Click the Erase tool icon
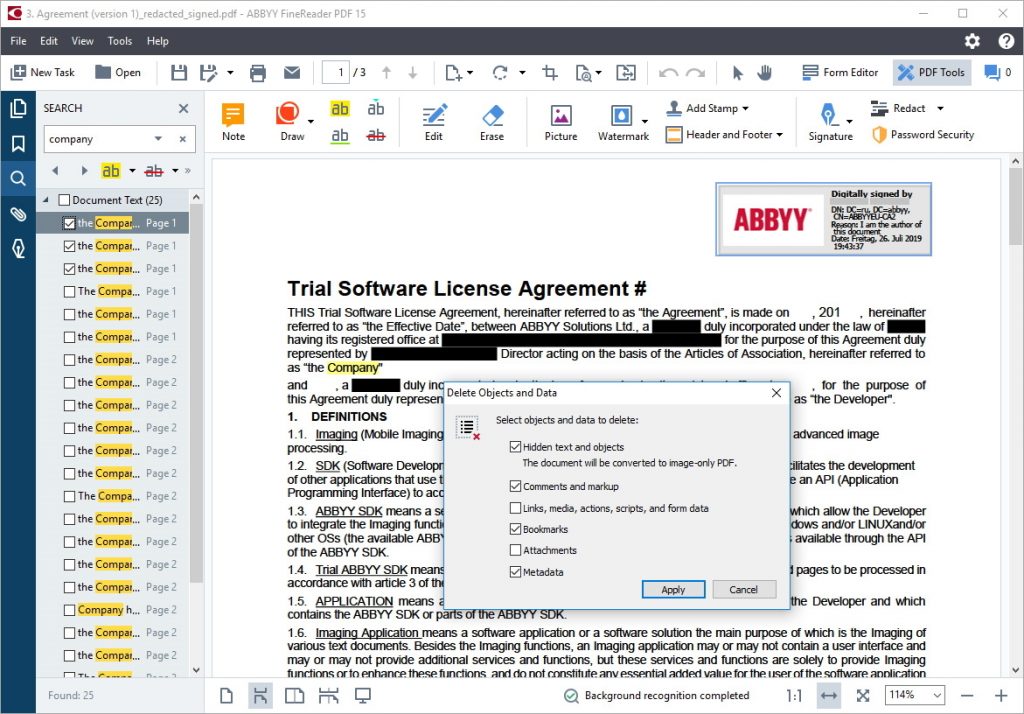The width and height of the screenshot is (1024, 714). coord(491,122)
